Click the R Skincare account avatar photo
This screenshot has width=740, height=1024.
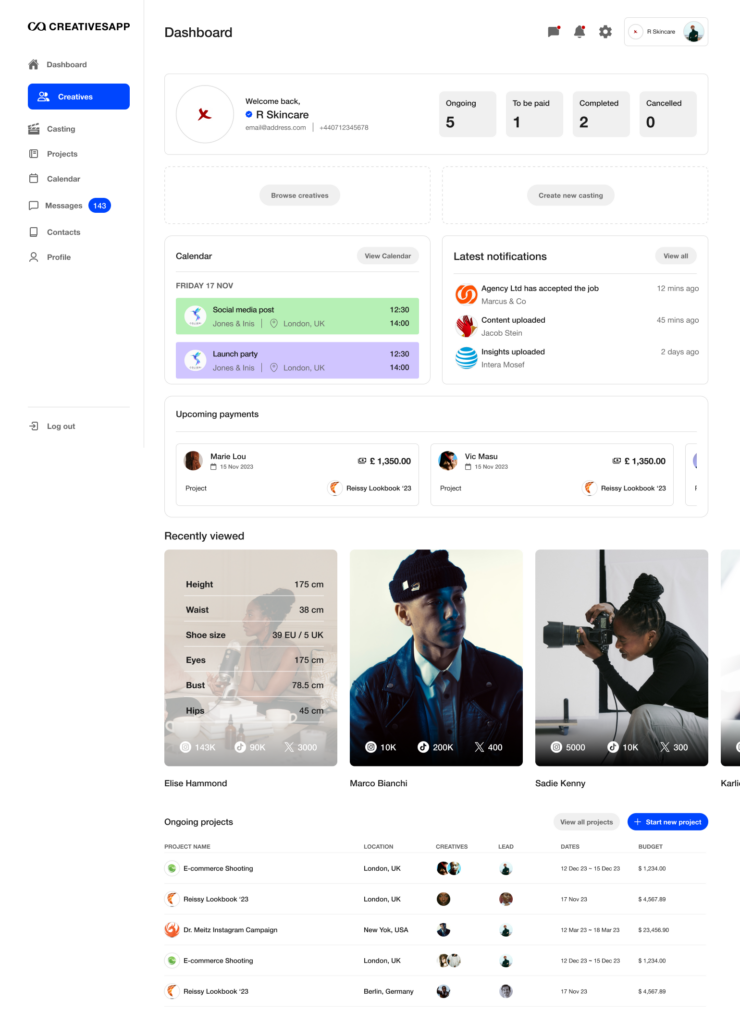pos(693,31)
